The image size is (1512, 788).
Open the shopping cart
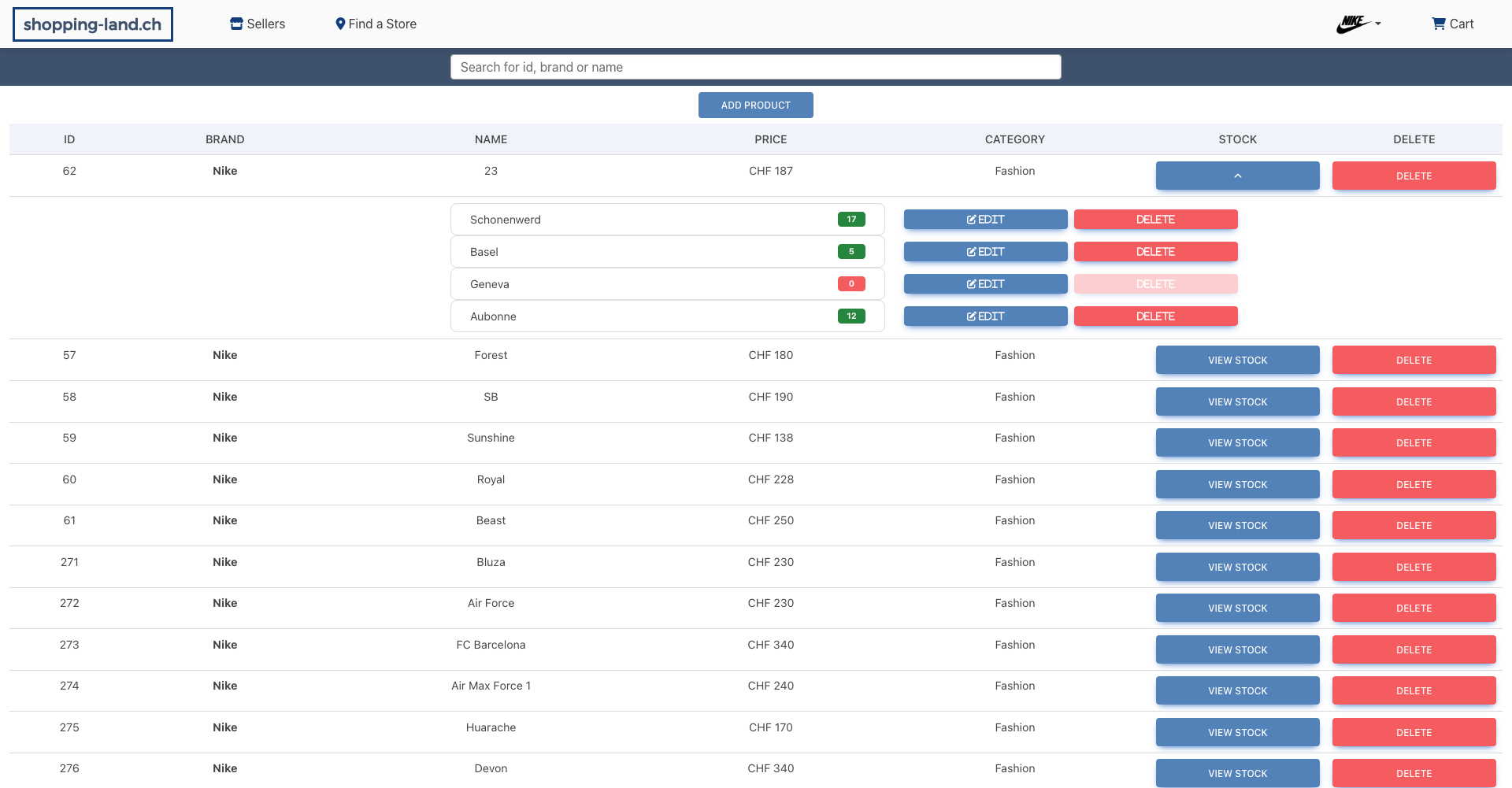point(1451,24)
